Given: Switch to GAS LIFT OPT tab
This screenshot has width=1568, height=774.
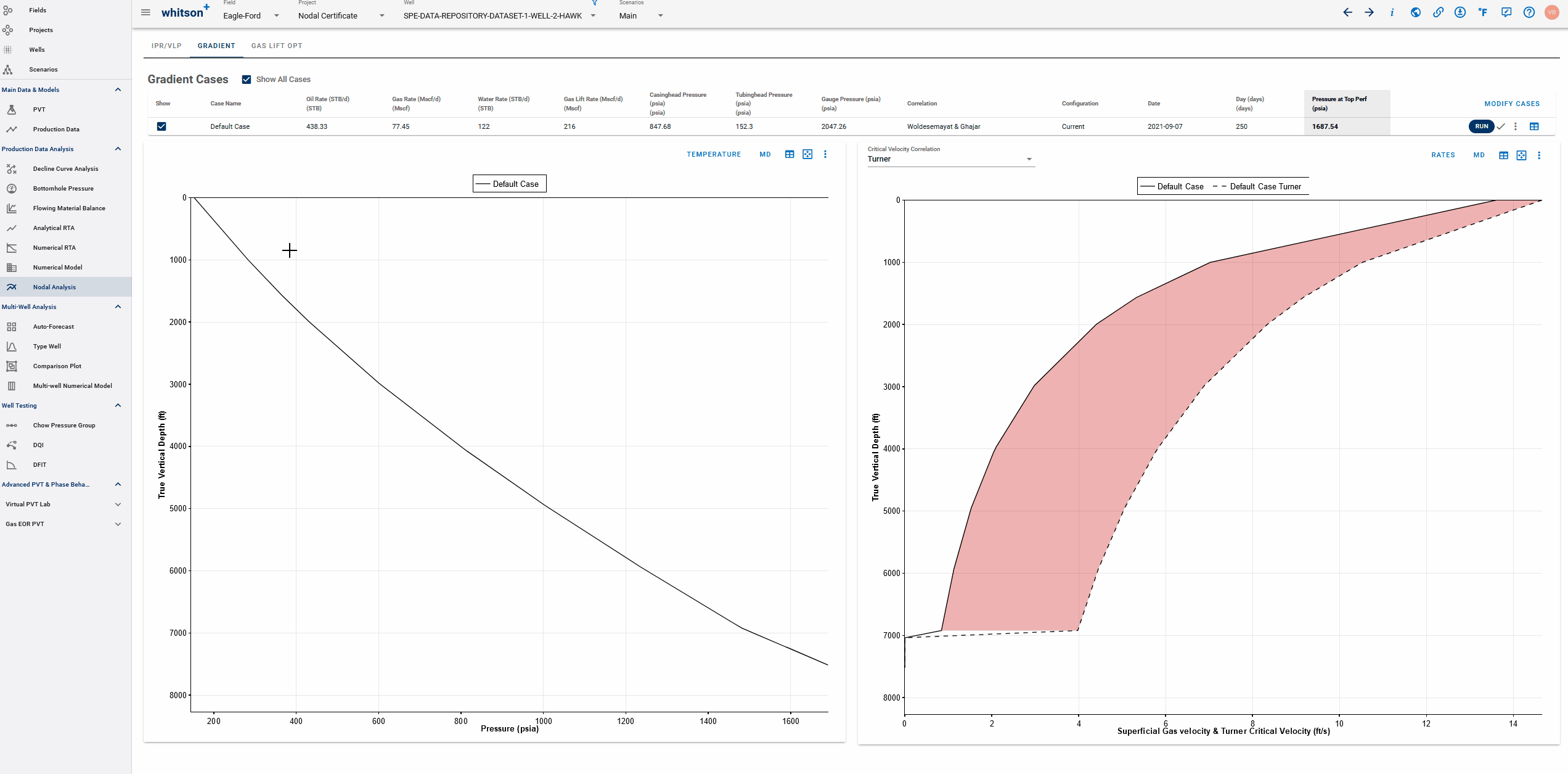Looking at the screenshot, I should tap(277, 46).
